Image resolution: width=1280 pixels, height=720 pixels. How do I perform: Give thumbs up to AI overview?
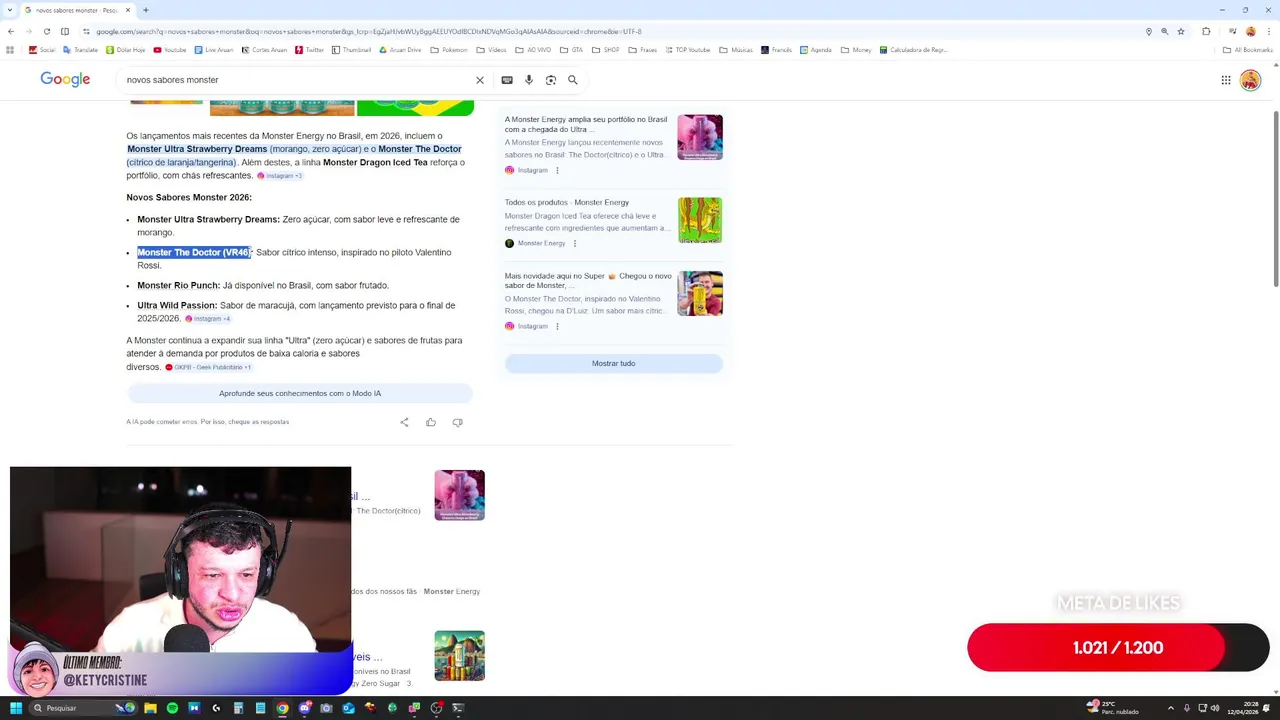(x=431, y=422)
